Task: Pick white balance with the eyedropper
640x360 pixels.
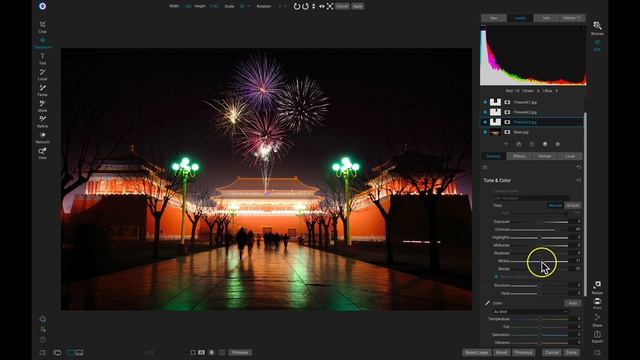Action: click(x=487, y=303)
